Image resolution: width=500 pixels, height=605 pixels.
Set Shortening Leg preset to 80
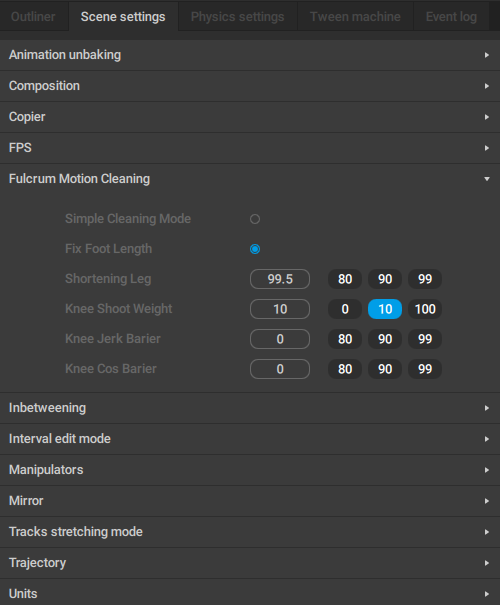tap(345, 279)
